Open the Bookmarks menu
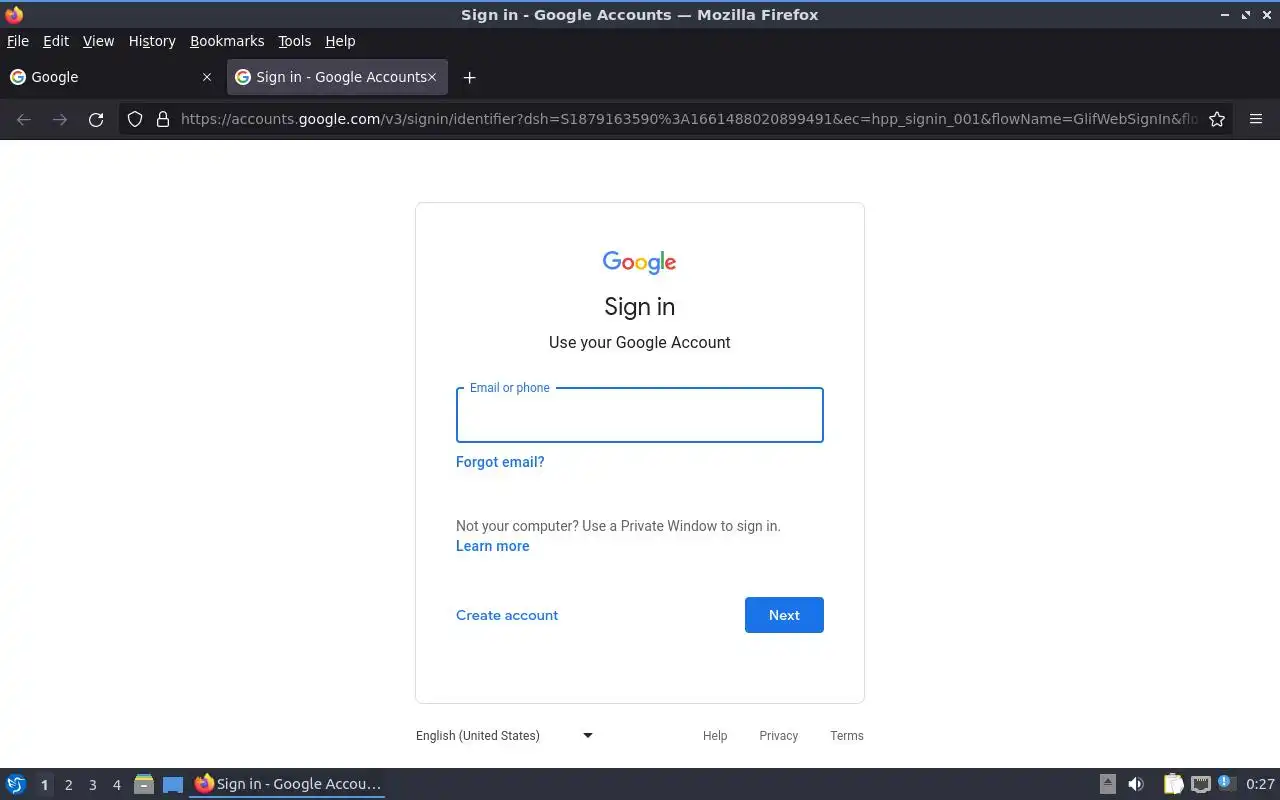1280x800 pixels. [x=227, y=41]
